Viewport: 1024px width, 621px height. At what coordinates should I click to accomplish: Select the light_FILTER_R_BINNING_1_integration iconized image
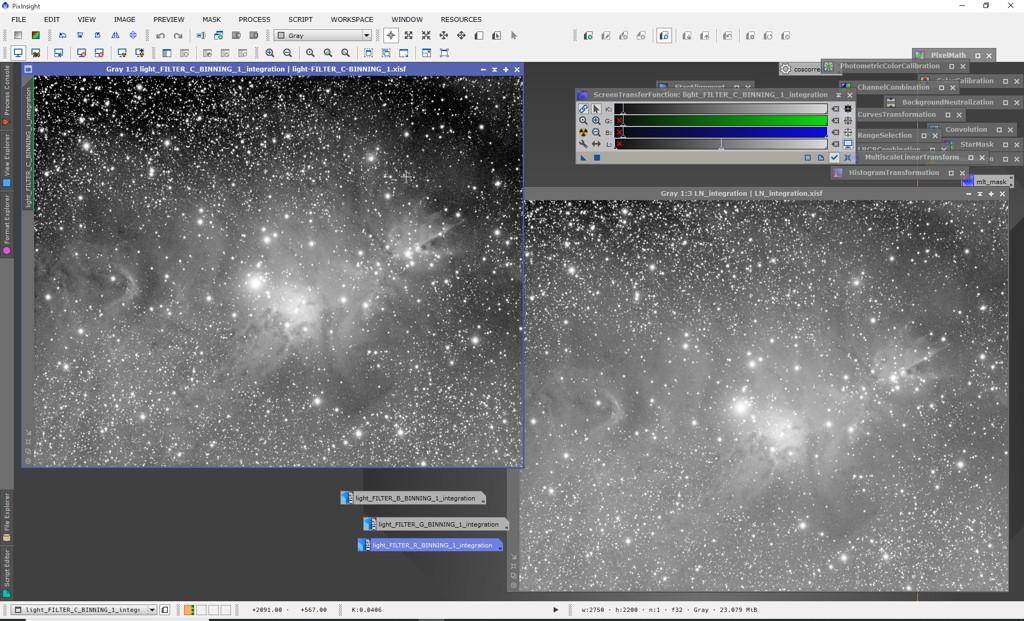(x=430, y=545)
